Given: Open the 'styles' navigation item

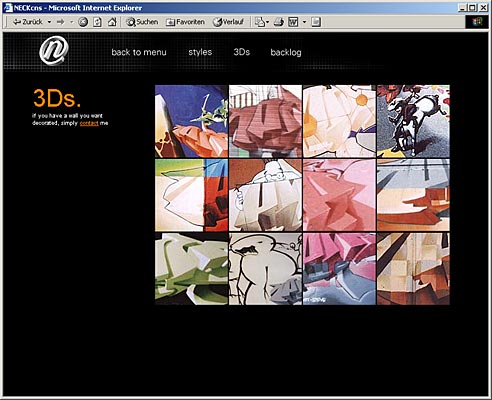Looking at the screenshot, I should (x=200, y=52).
